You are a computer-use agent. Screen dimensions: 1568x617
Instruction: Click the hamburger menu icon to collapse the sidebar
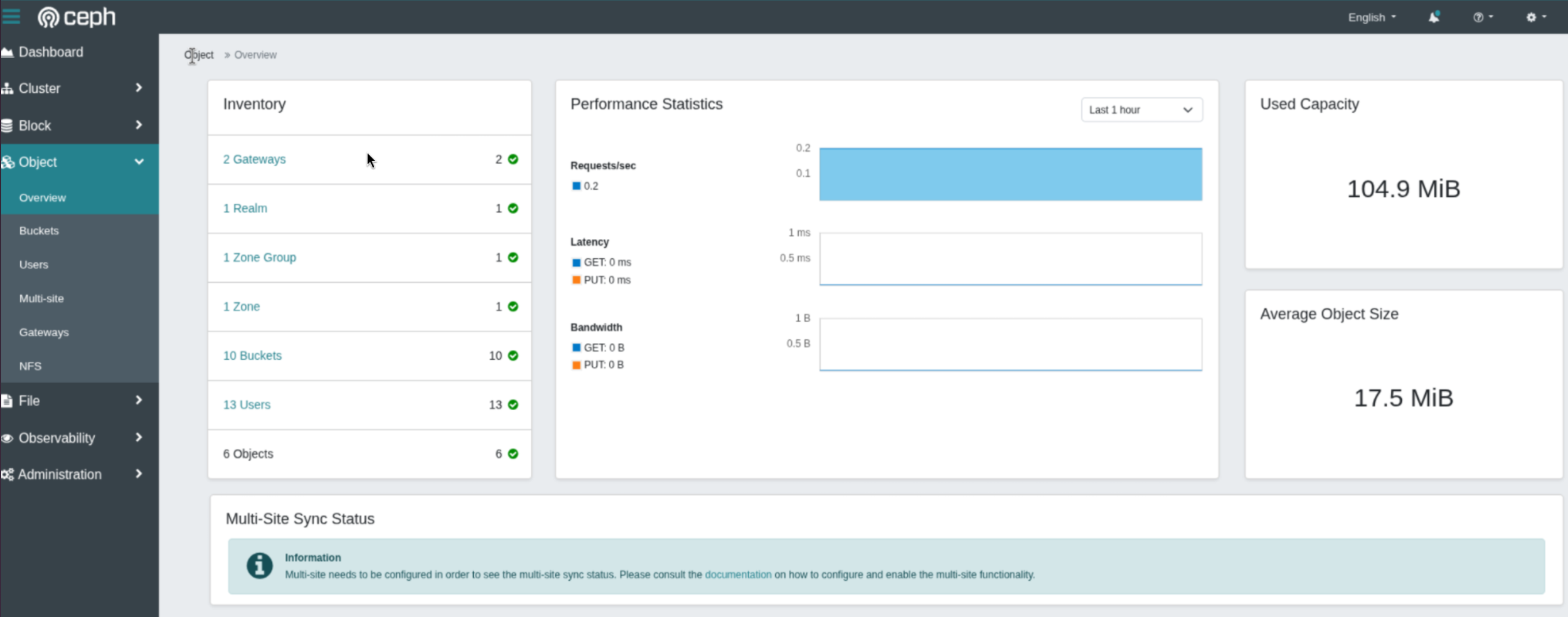coord(10,17)
